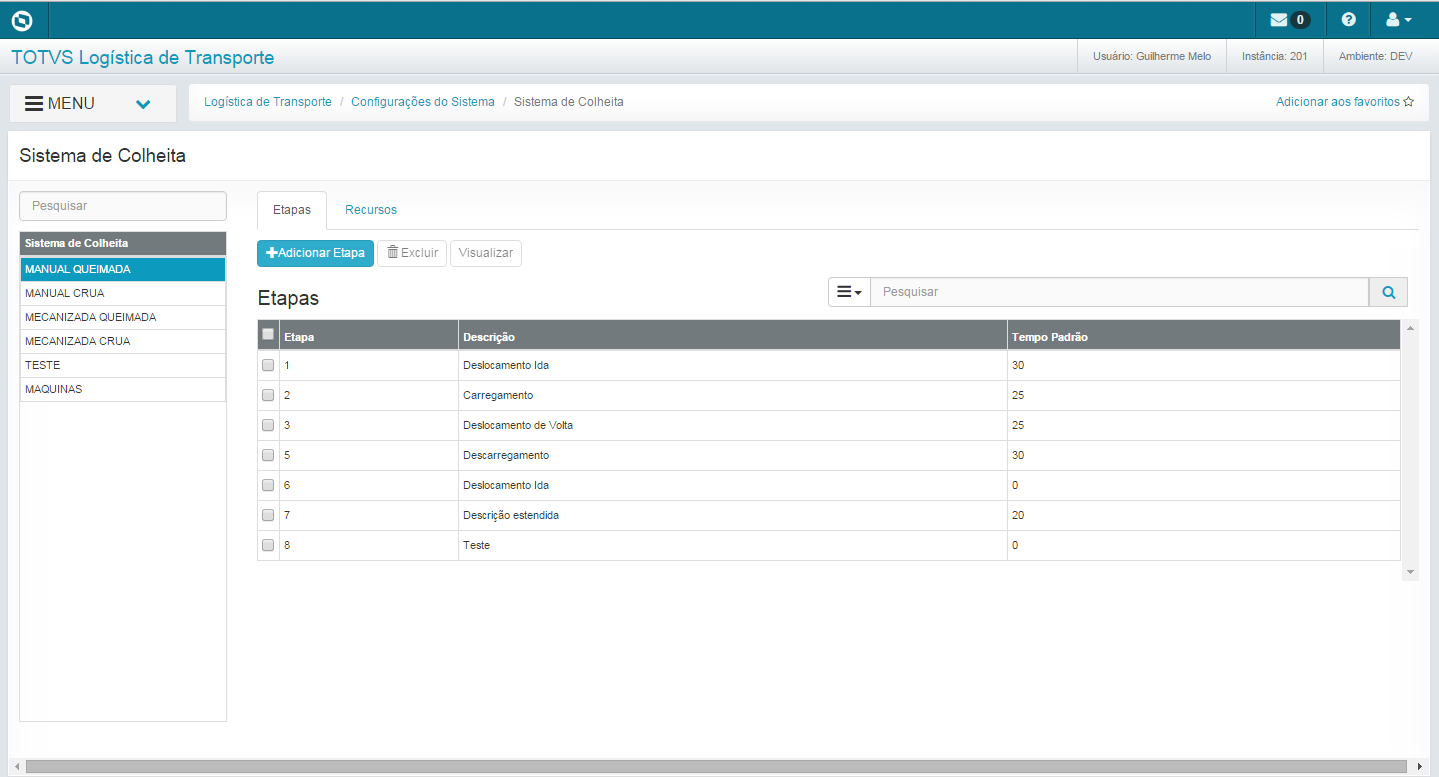Click the Excluir trash button
1439x777 pixels.
(x=412, y=253)
